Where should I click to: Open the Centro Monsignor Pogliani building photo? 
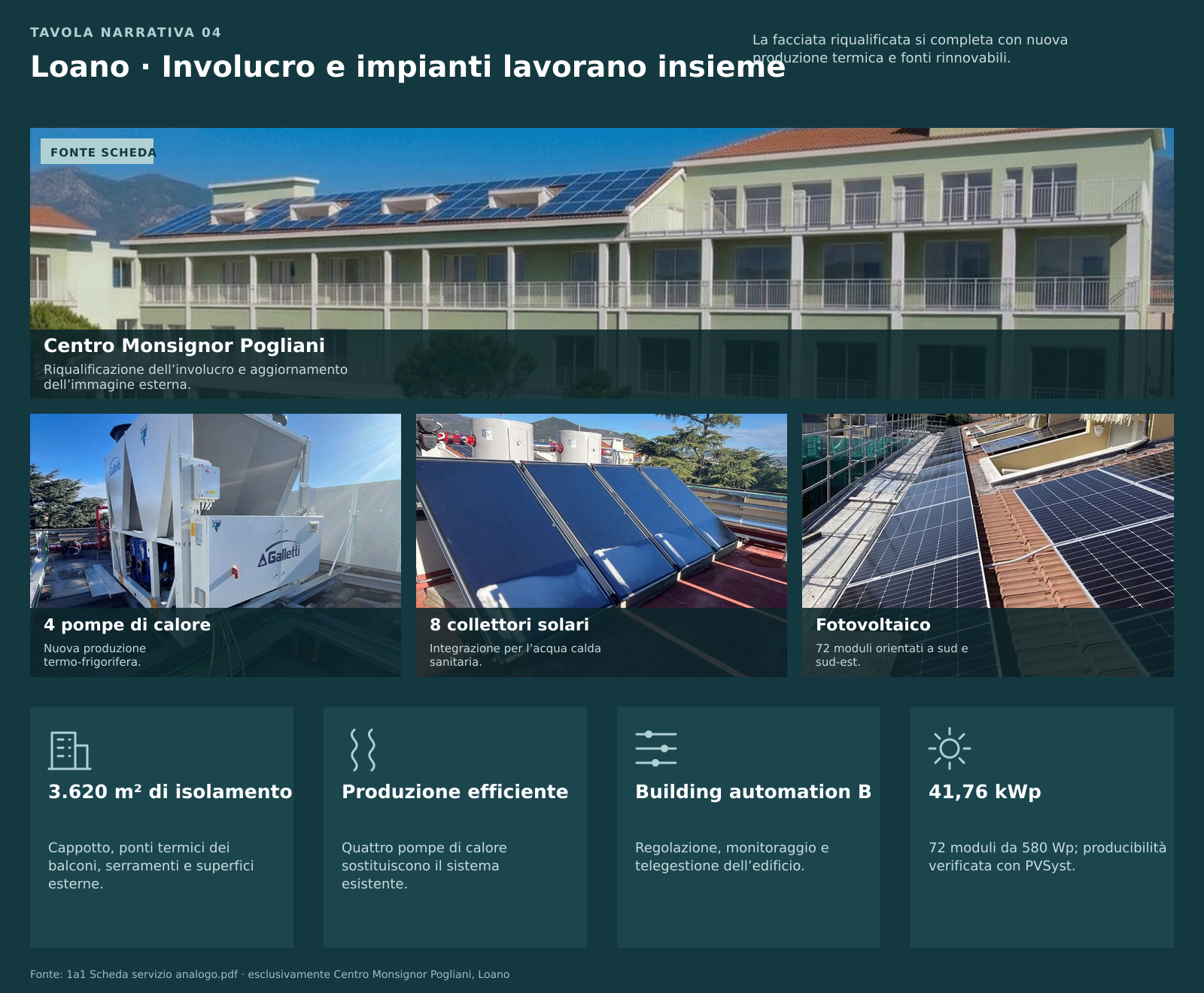(602, 263)
